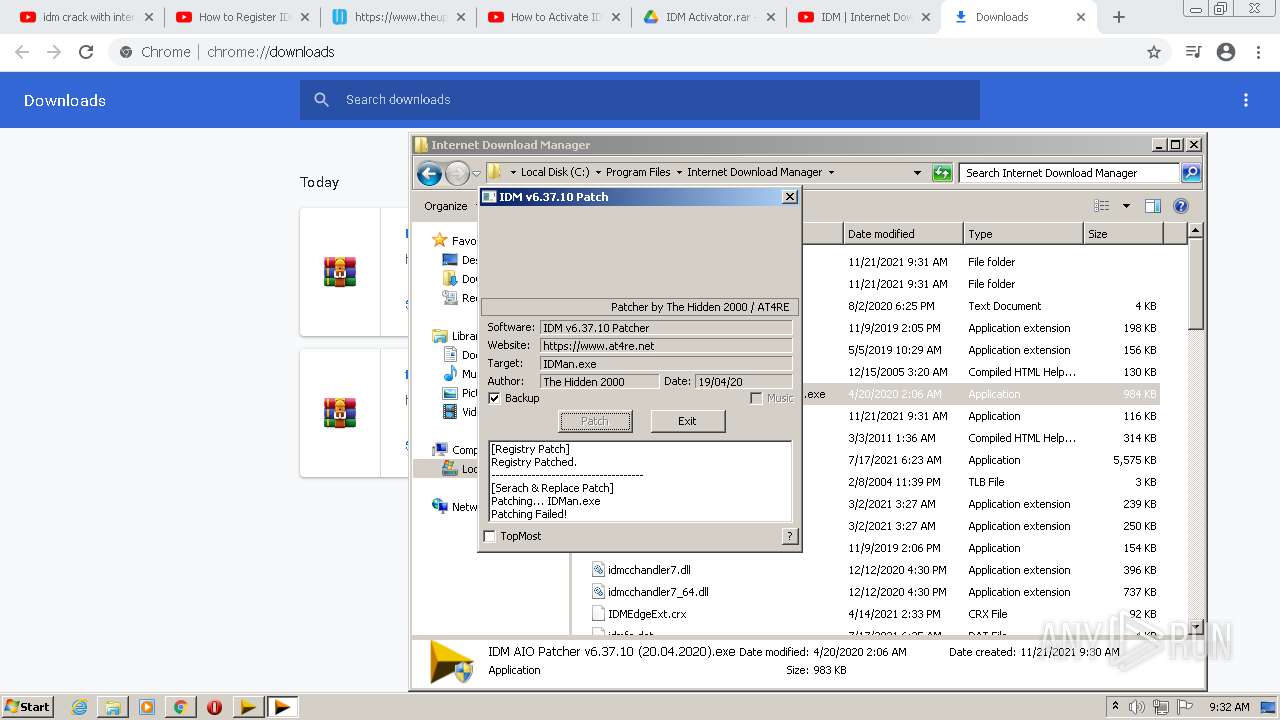Open the dropdown after Internet Download Manager breadcrumb

click(x=830, y=172)
